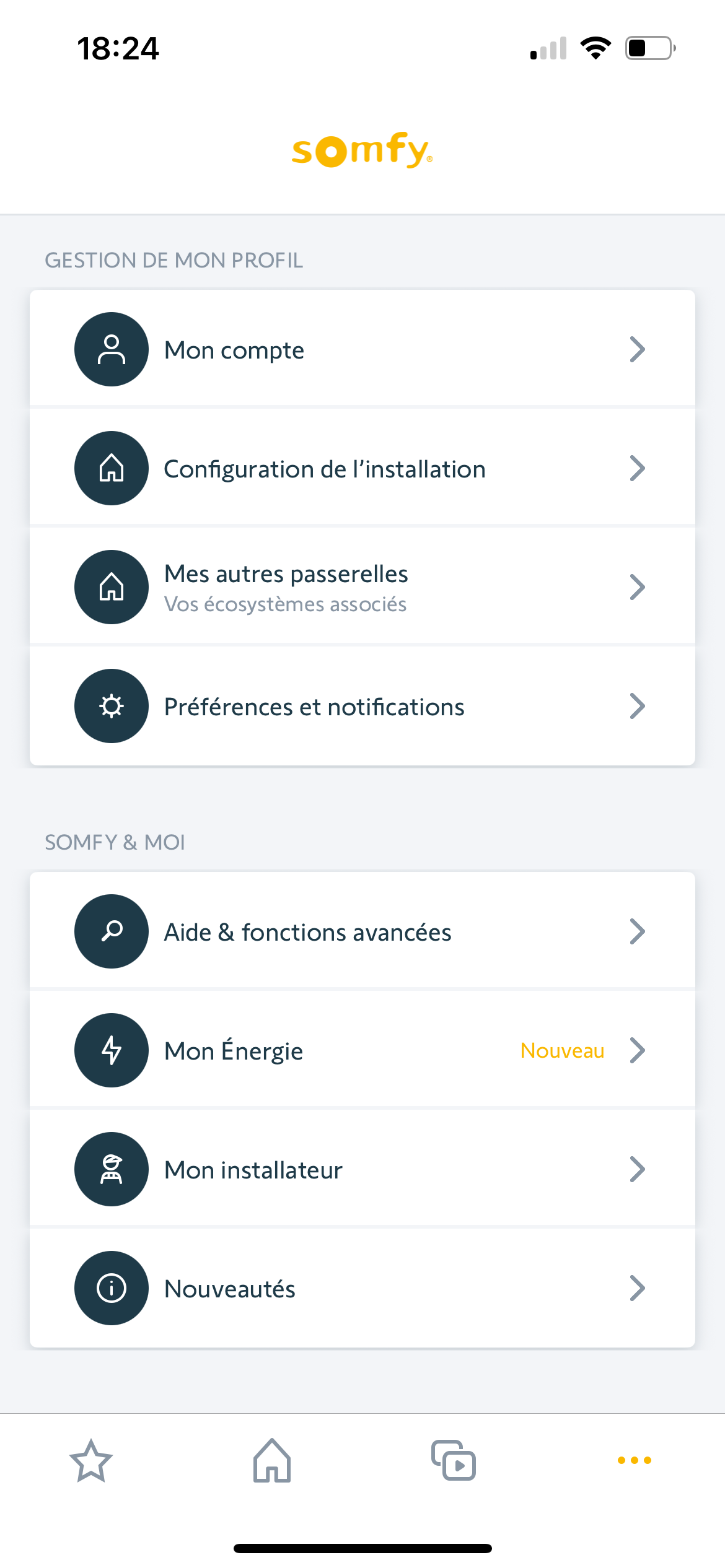
Task: Tap the Mon compte person icon
Action: coord(112,349)
